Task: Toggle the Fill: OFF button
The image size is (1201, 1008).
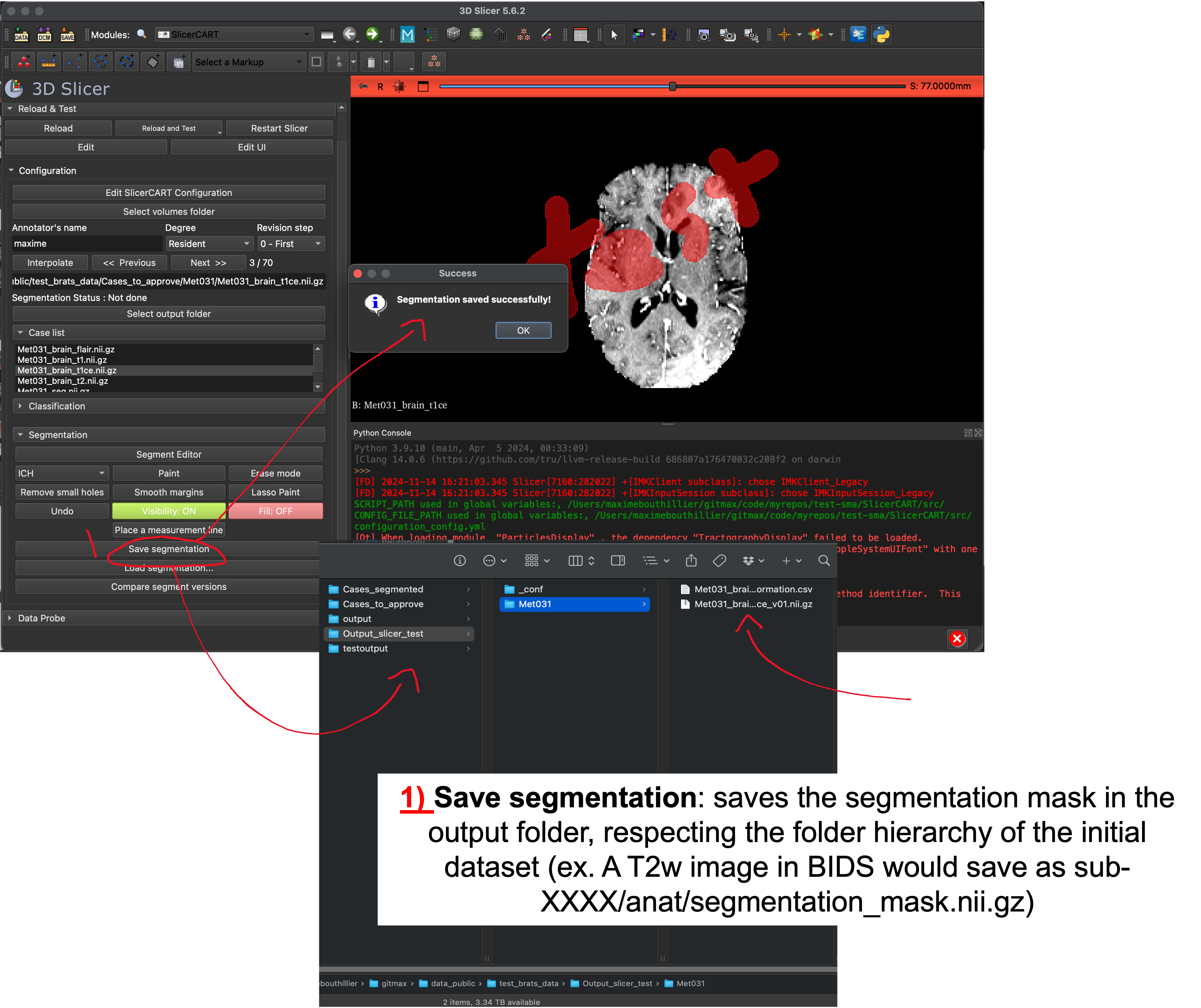Action: (276, 511)
